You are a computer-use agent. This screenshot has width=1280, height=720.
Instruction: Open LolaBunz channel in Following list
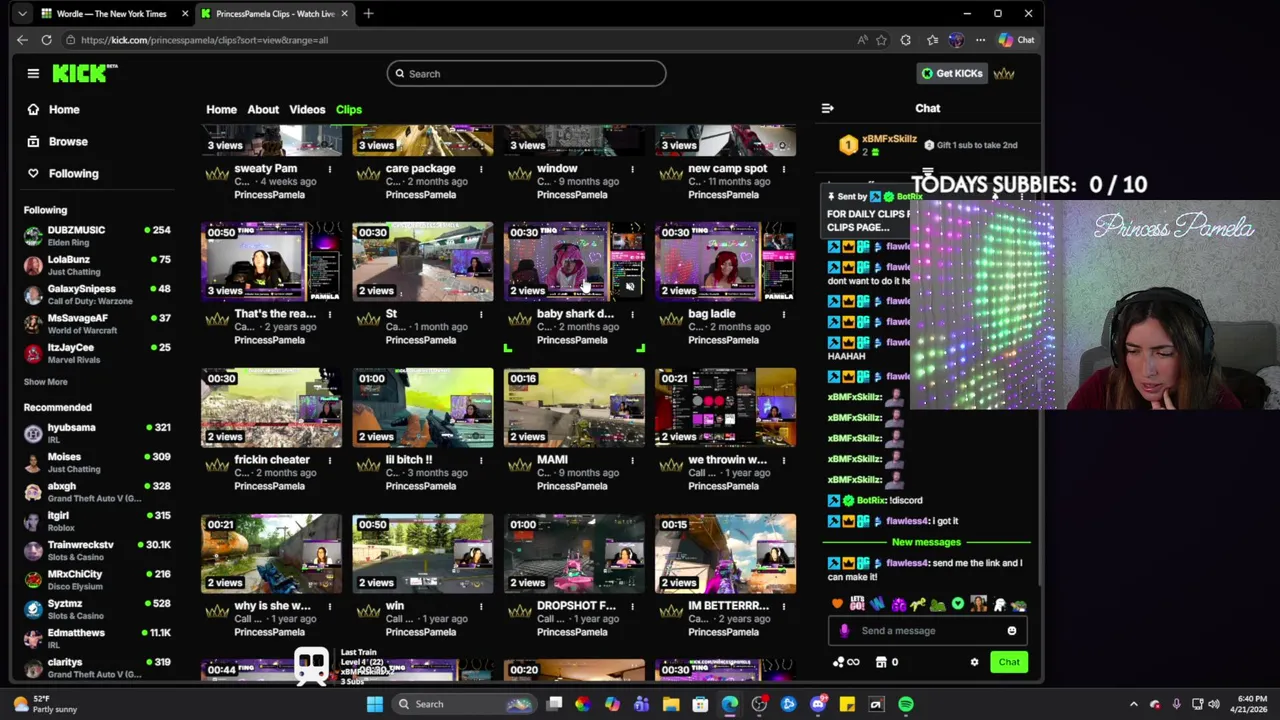[97, 265]
